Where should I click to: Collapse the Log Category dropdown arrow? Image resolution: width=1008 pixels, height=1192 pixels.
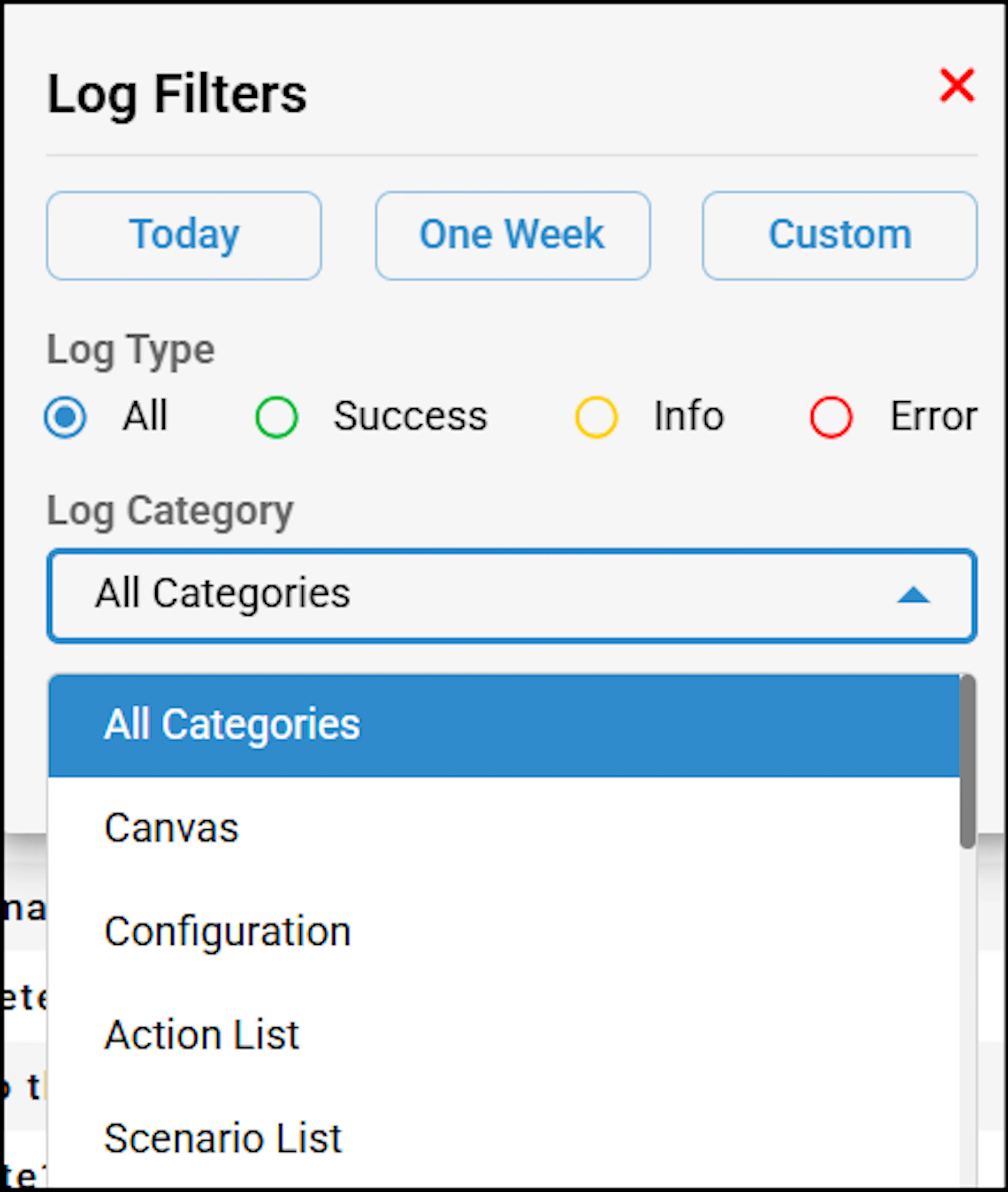[x=913, y=595]
